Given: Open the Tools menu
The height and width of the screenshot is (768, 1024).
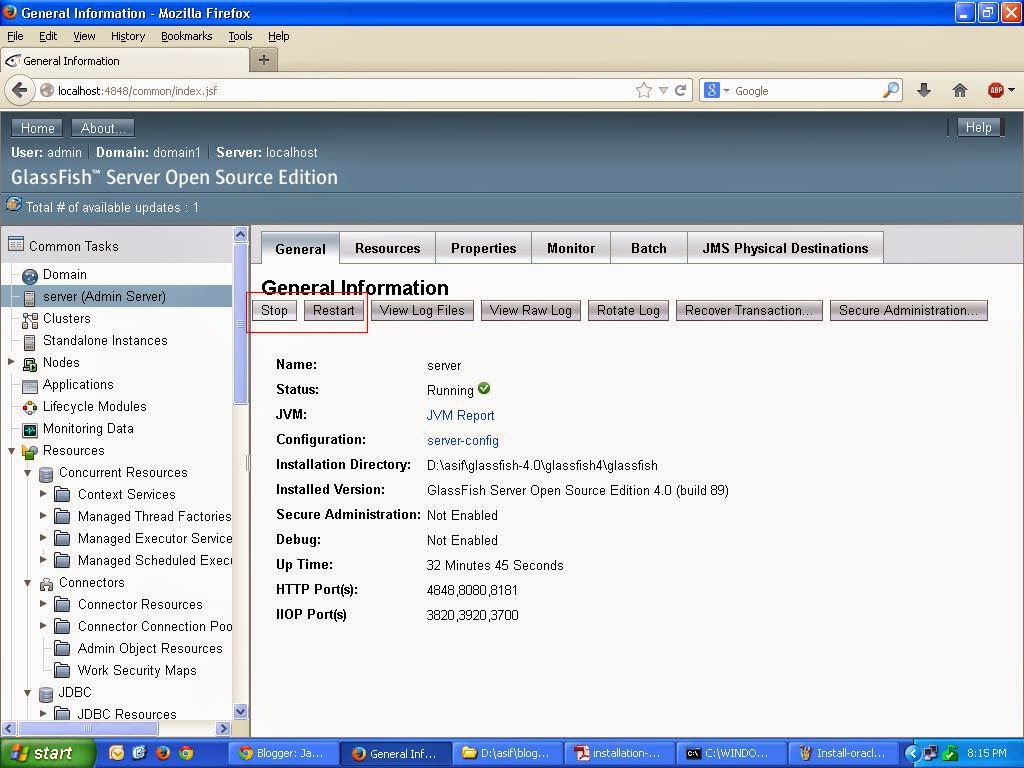Looking at the screenshot, I should (240, 36).
